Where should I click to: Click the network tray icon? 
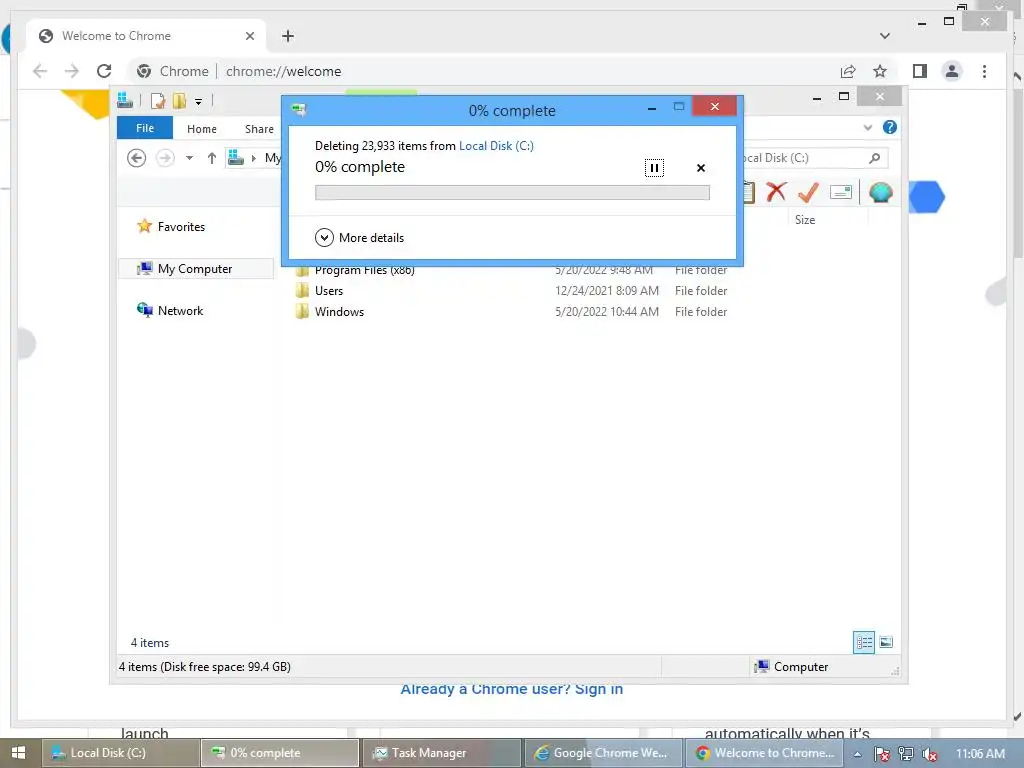(906, 754)
